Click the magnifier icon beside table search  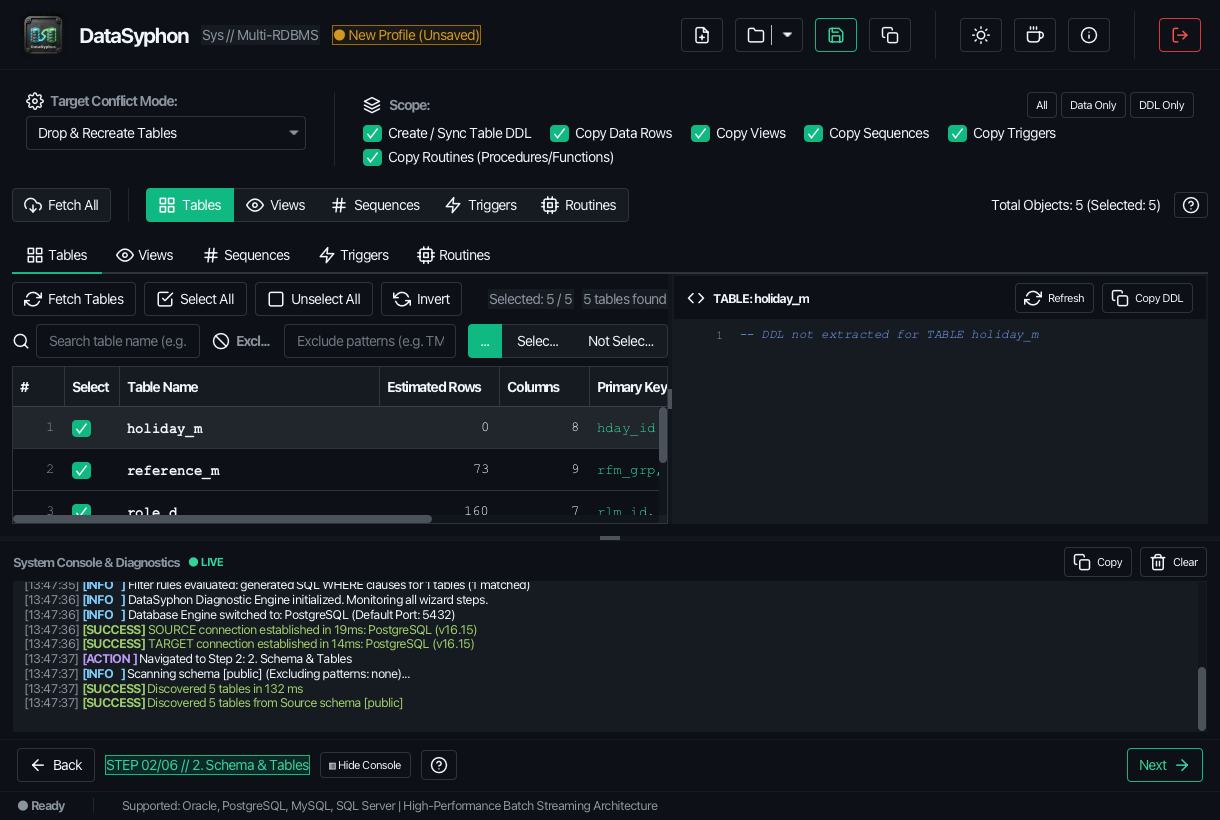pyautogui.click(x=21, y=341)
